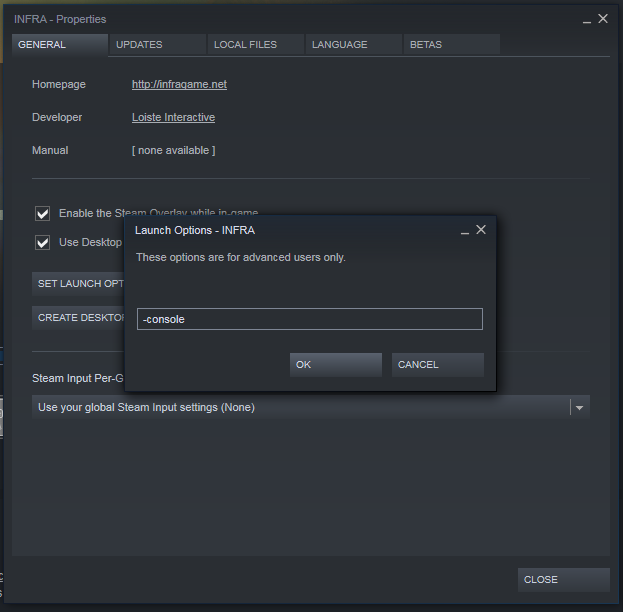The image size is (623, 612).
Task: Click the Developer label
Action: [57, 117]
